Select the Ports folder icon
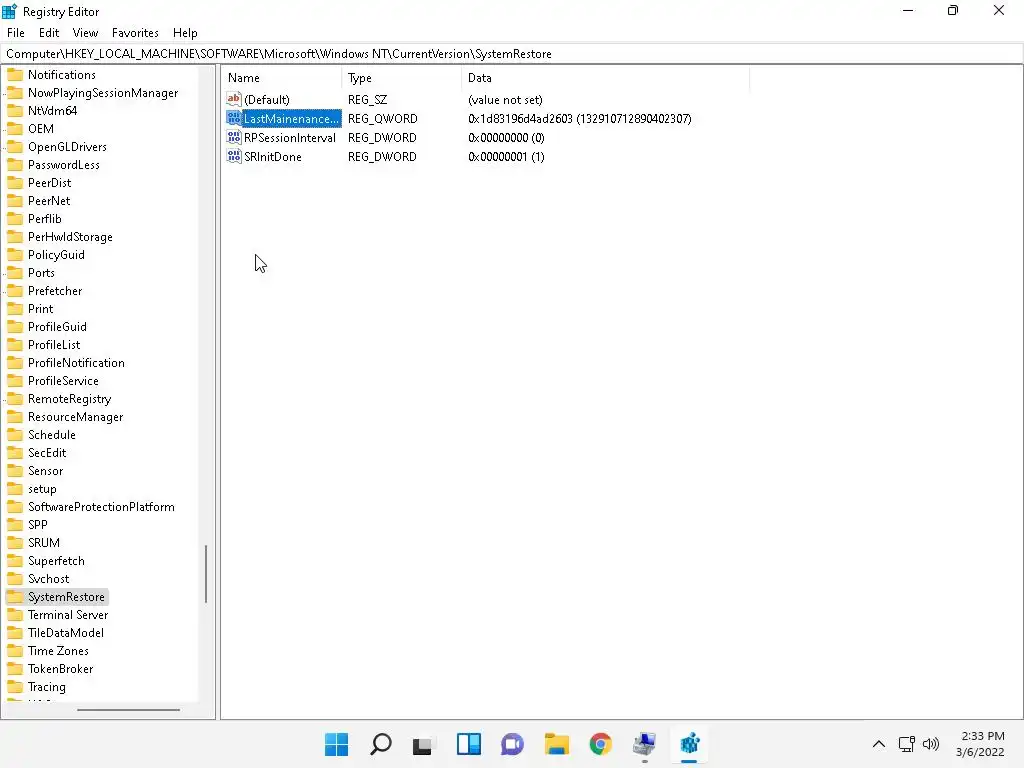This screenshot has width=1024, height=768. point(15,272)
